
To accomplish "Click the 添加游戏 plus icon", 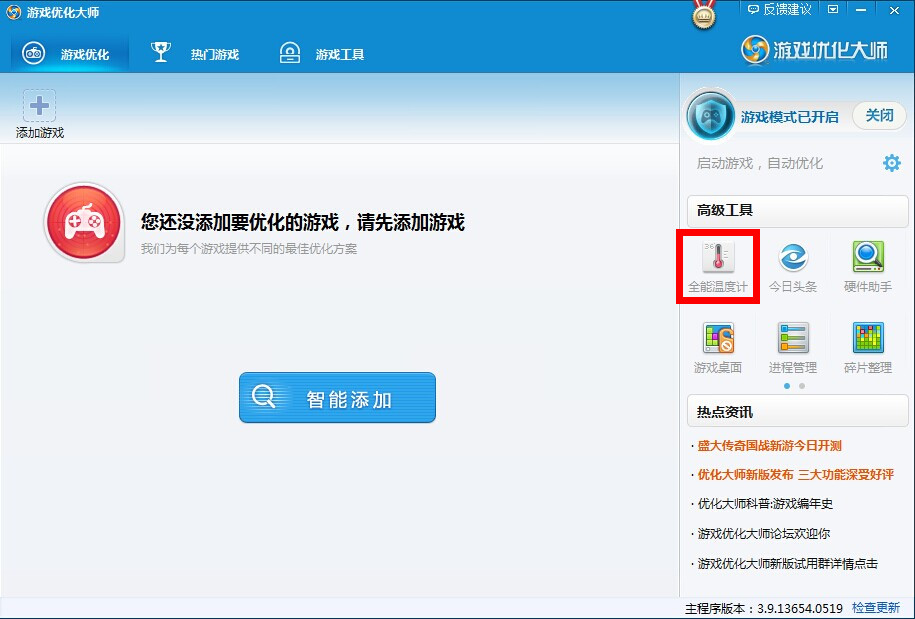I will [x=40, y=106].
